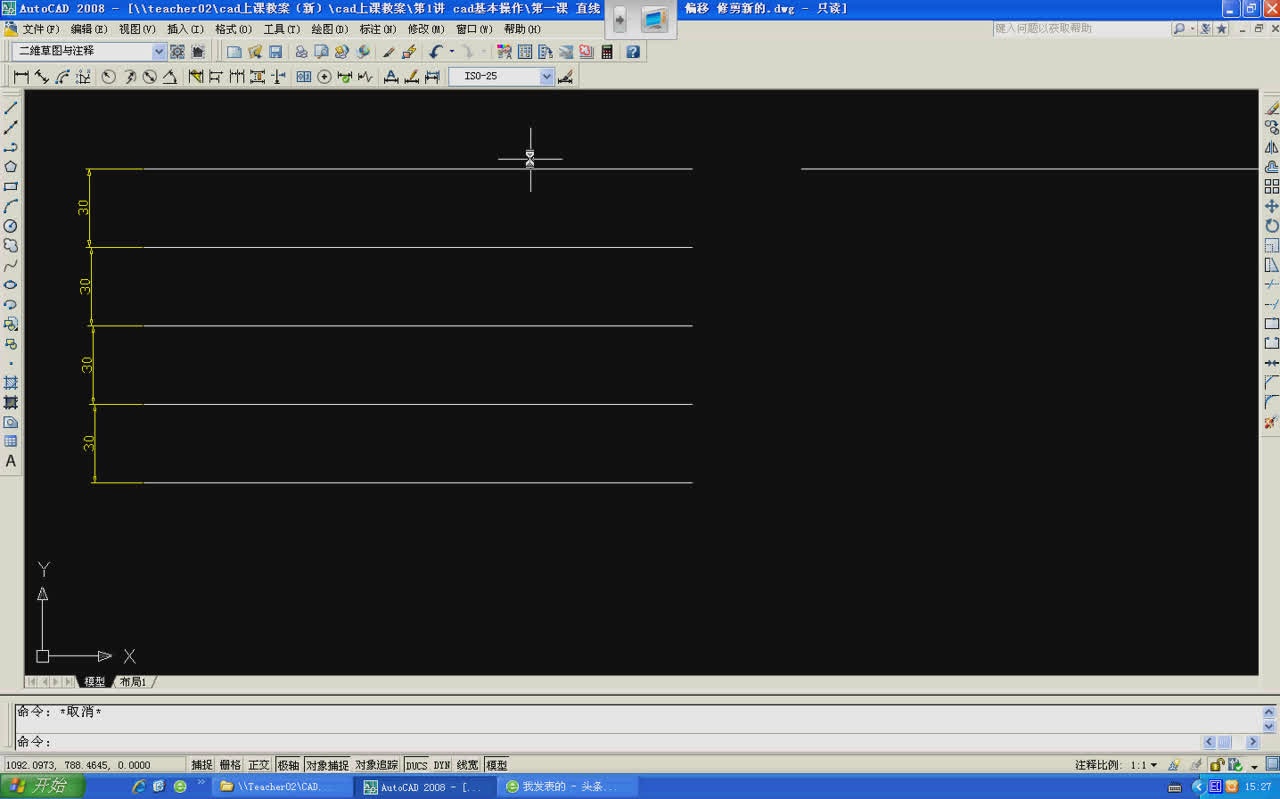Switch to \\Teacher02\CAD taskbar window
The width and height of the screenshot is (1280, 799).
[282, 787]
